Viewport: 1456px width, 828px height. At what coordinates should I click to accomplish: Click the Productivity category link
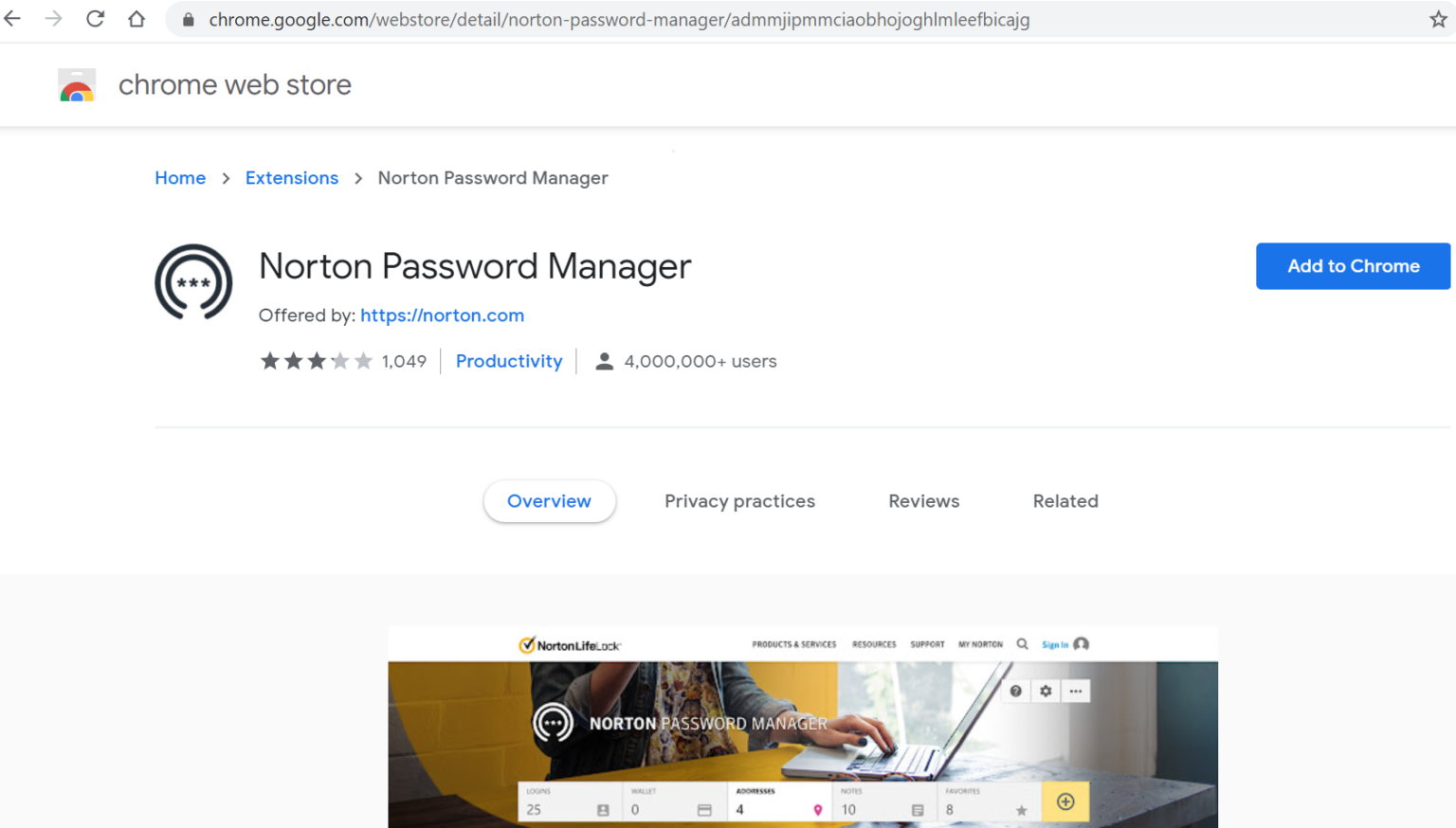tap(508, 361)
